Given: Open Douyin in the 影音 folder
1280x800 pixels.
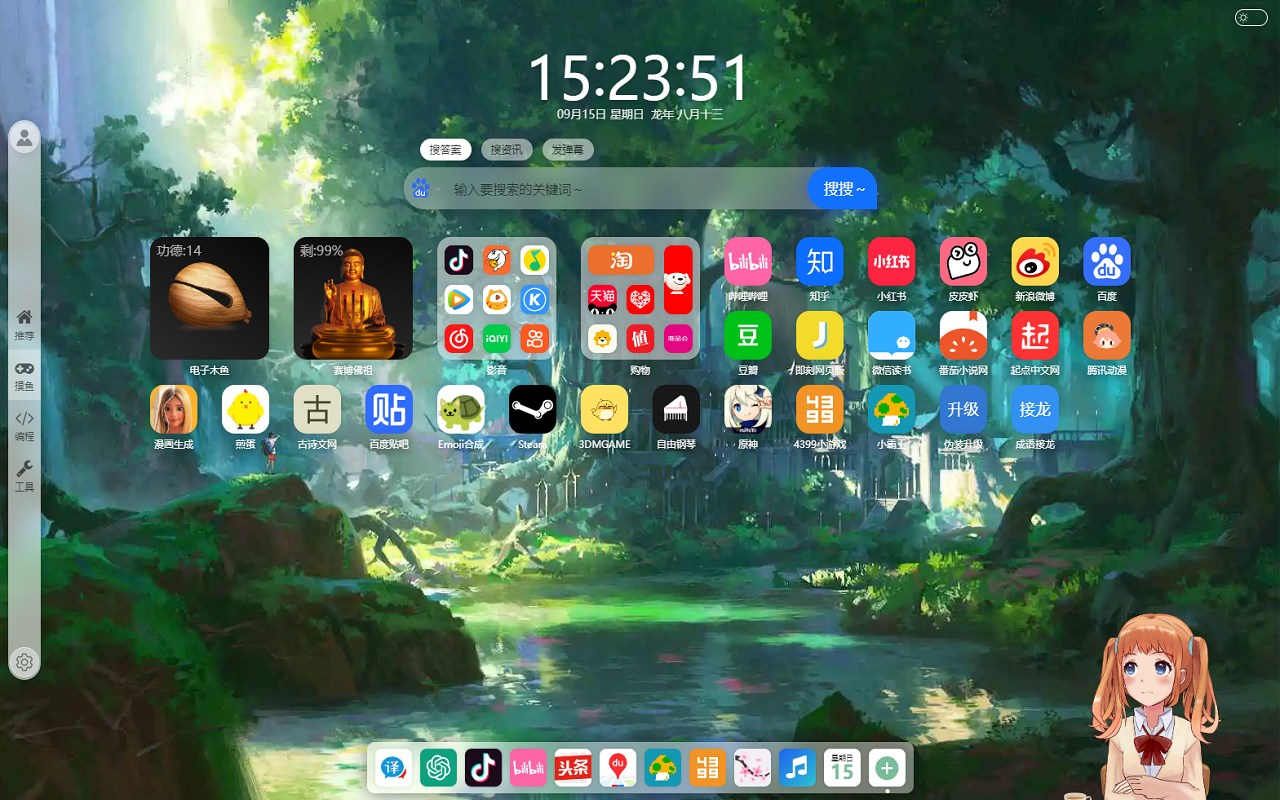Looking at the screenshot, I should [459, 261].
